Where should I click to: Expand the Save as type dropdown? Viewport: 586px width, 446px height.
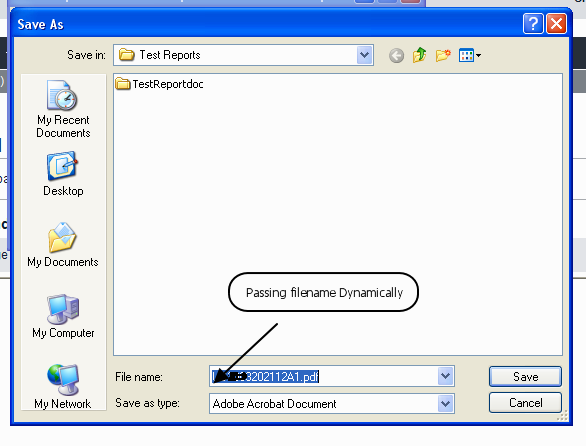click(445, 403)
